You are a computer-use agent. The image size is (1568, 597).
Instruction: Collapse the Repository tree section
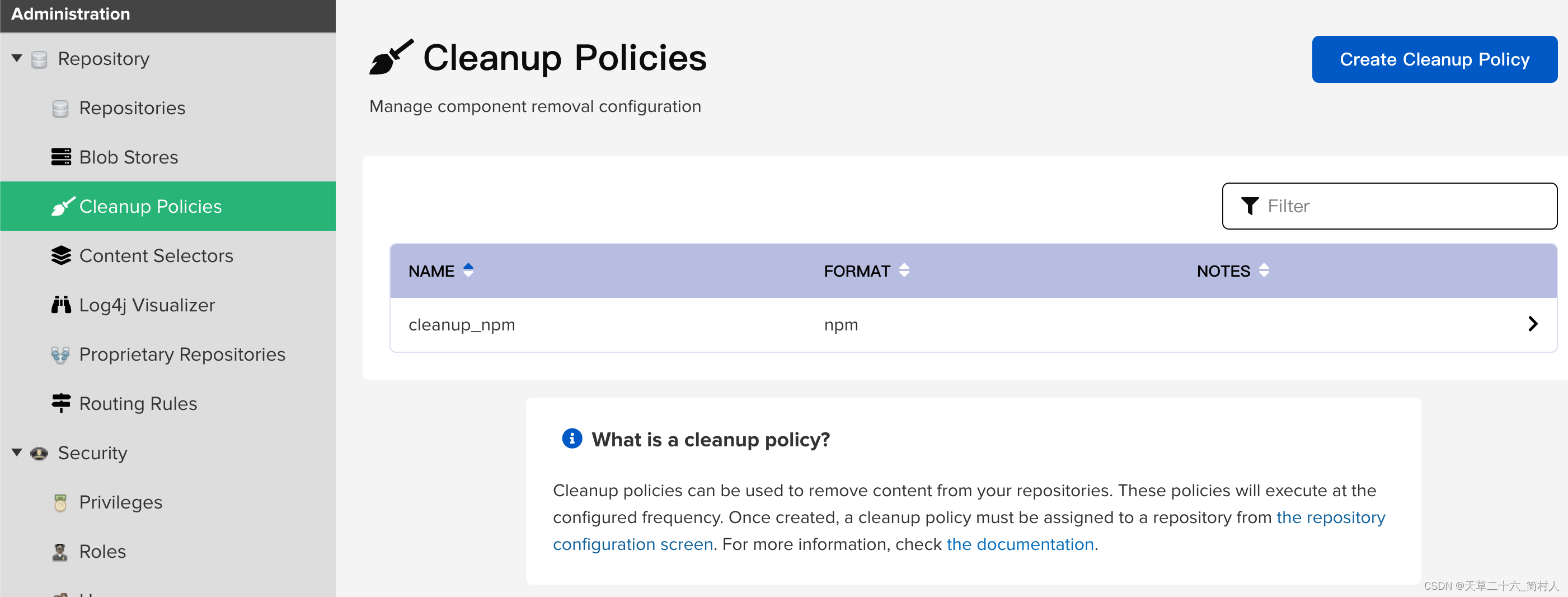(17, 58)
